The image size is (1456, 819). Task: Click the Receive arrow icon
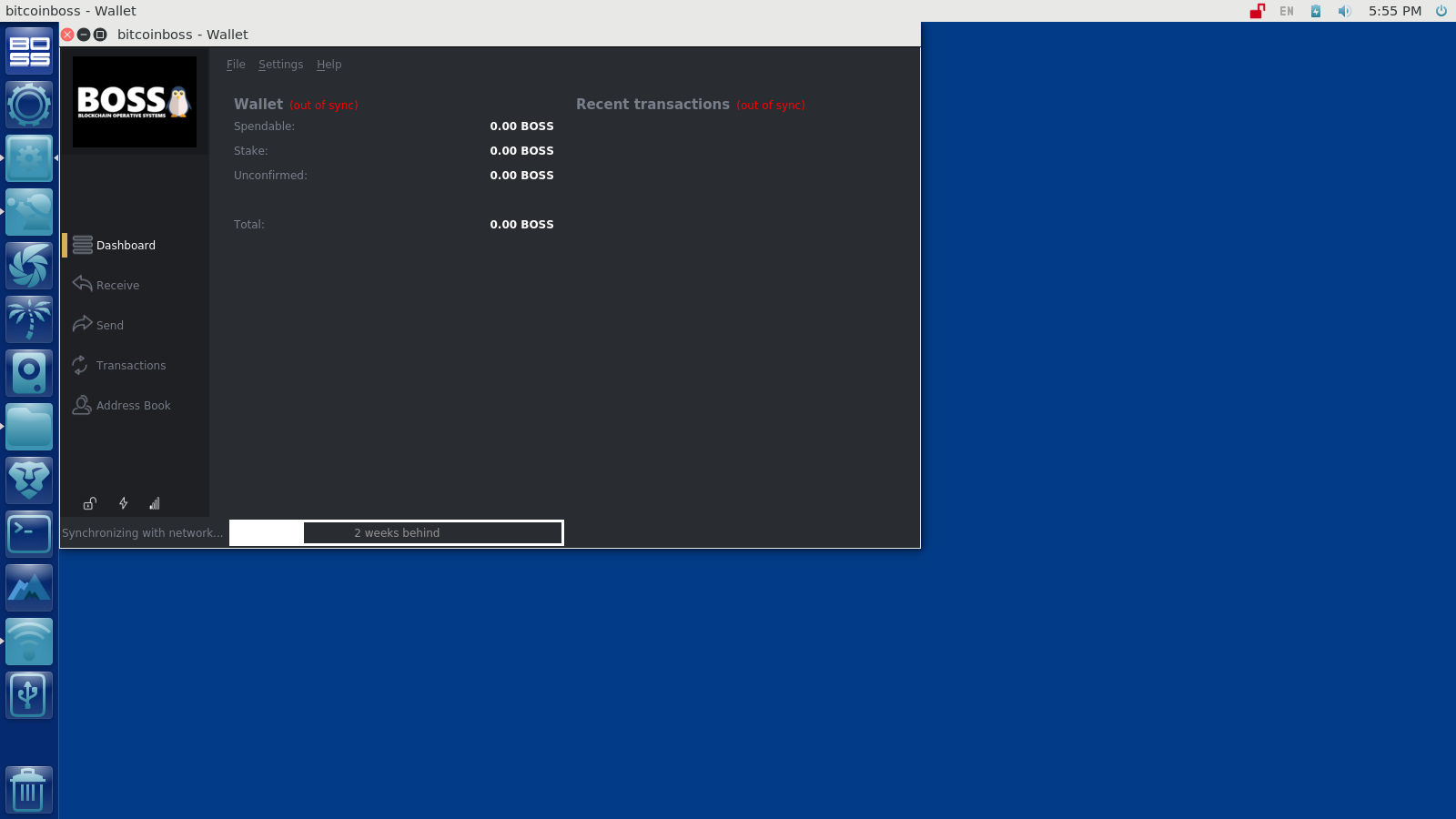coord(82,284)
